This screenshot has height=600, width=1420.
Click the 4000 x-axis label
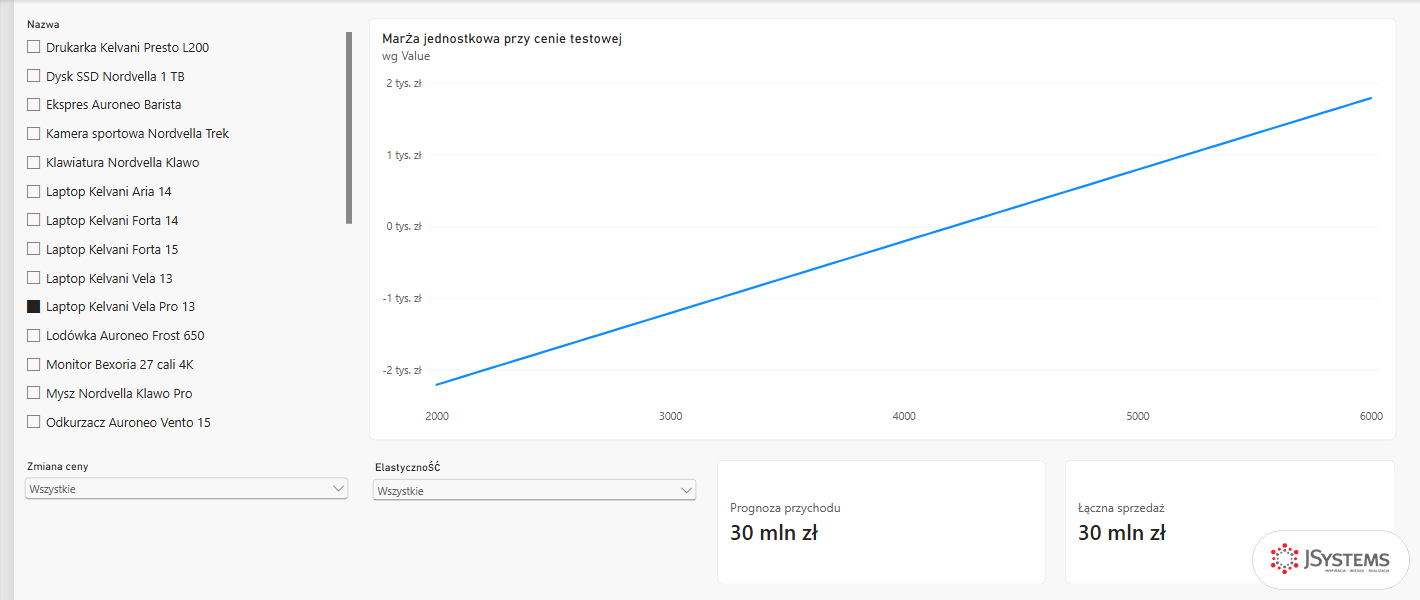click(904, 416)
